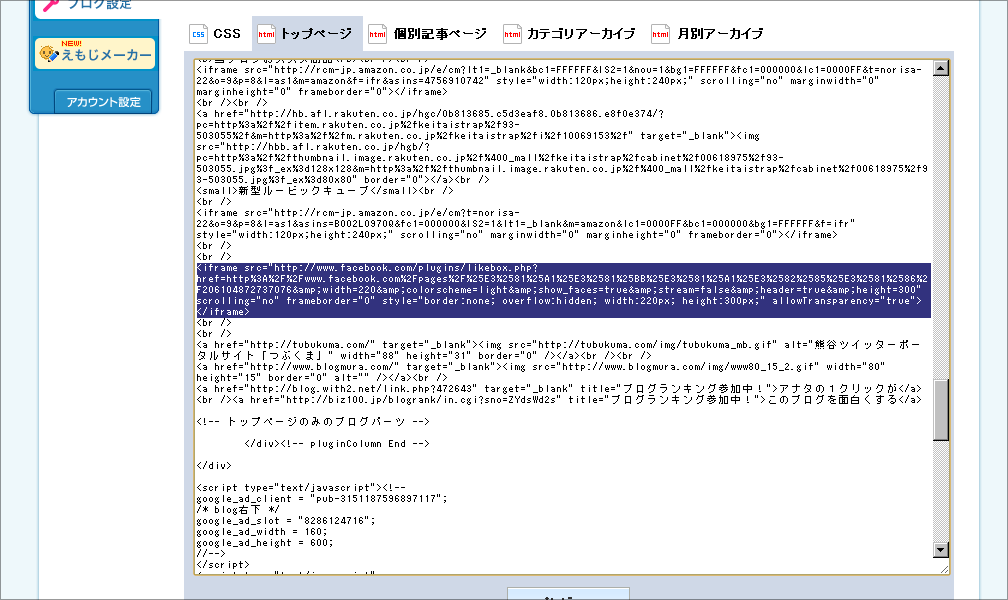Click the pluginColumn End comment line
1008x600 pixels.
pyautogui.click(x=337, y=444)
